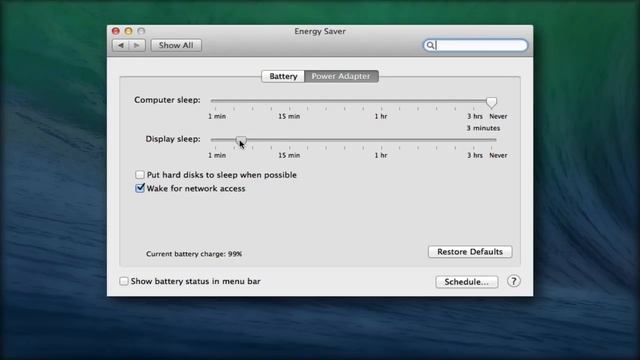Click the Display sleep: label

173,139
